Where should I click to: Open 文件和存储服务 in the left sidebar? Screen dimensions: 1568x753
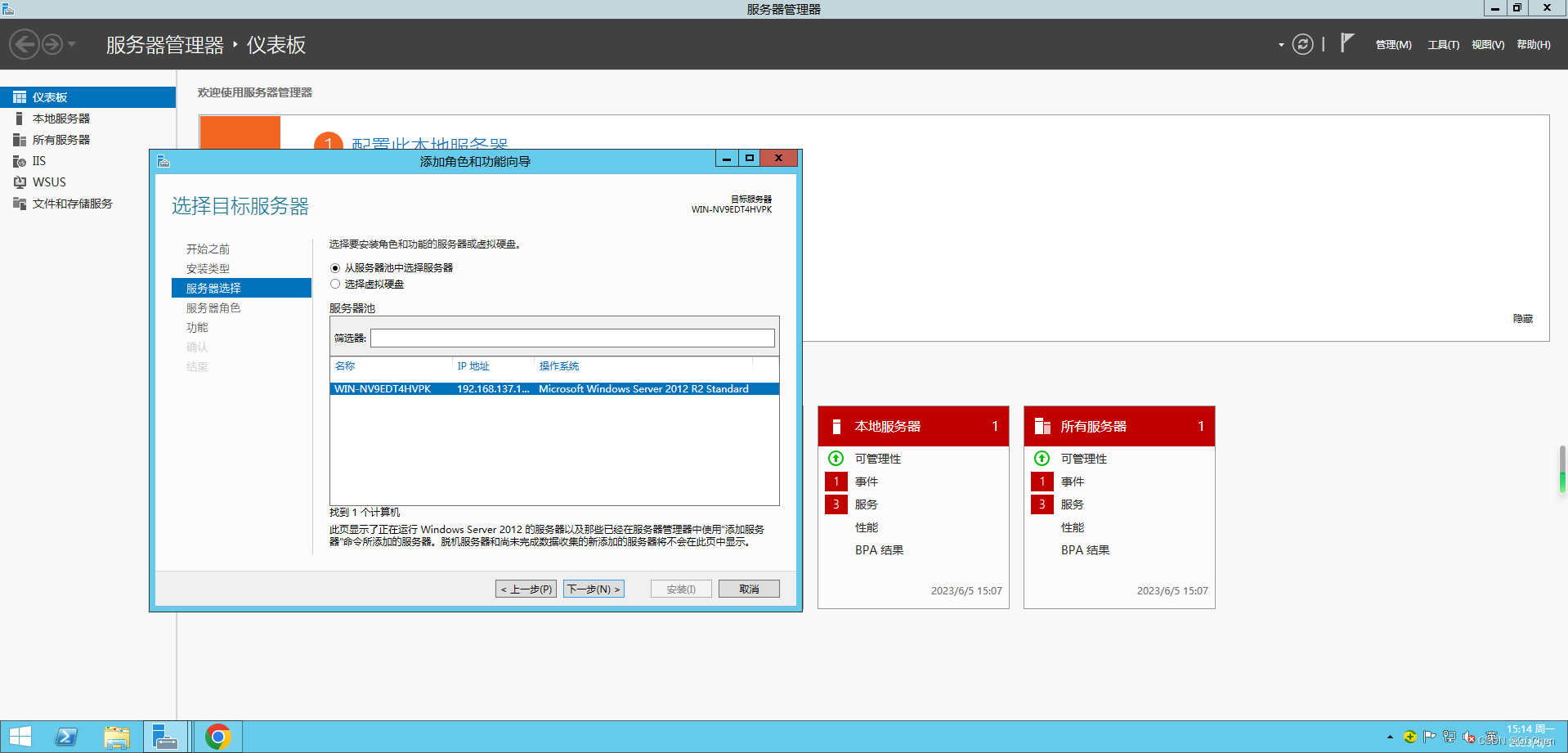87,204
